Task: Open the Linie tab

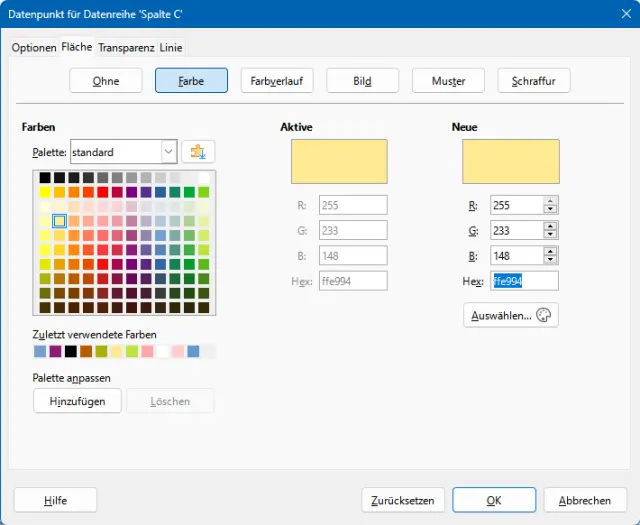Action: [171, 47]
